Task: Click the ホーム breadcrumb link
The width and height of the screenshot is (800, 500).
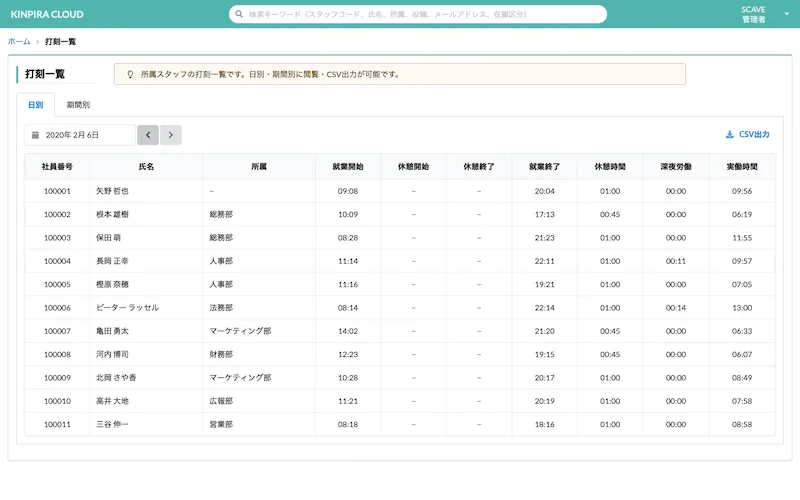Action: (18, 42)
